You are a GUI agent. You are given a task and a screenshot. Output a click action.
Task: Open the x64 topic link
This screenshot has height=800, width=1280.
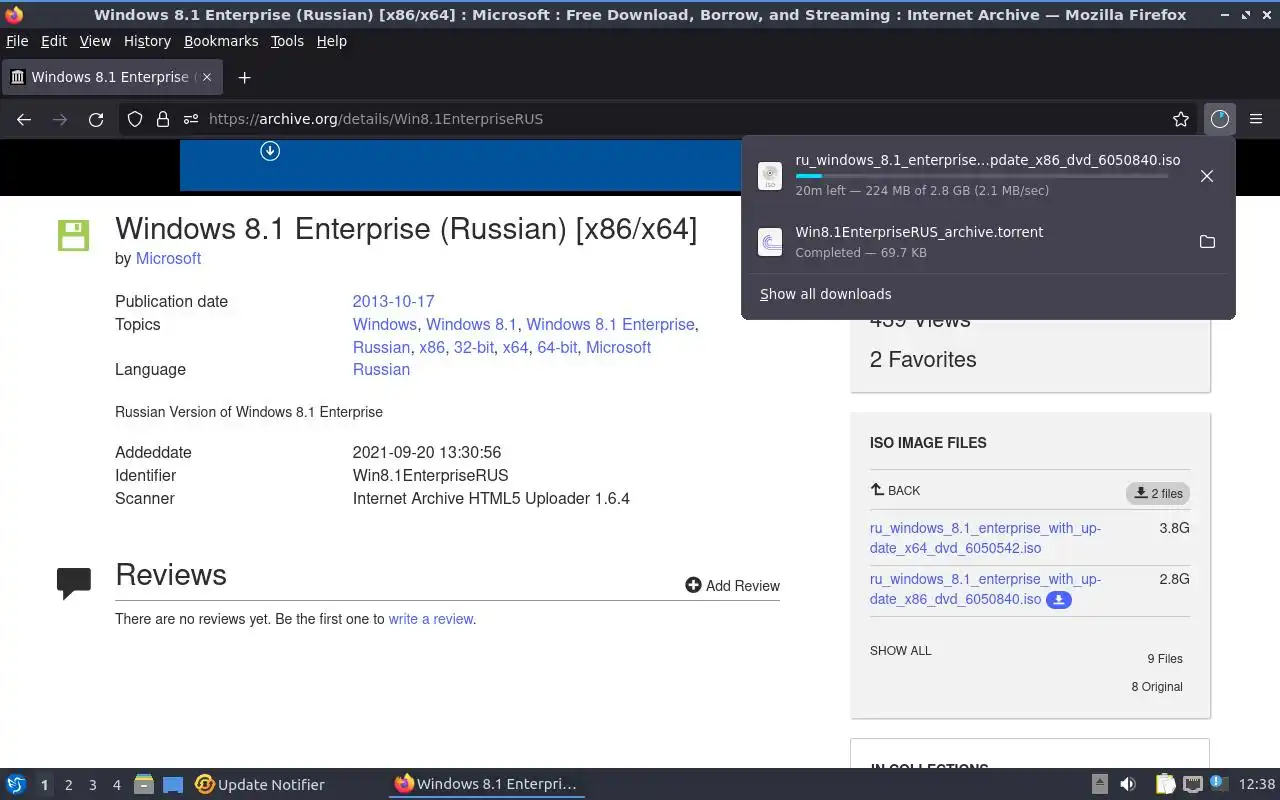[x=515, y=347]
